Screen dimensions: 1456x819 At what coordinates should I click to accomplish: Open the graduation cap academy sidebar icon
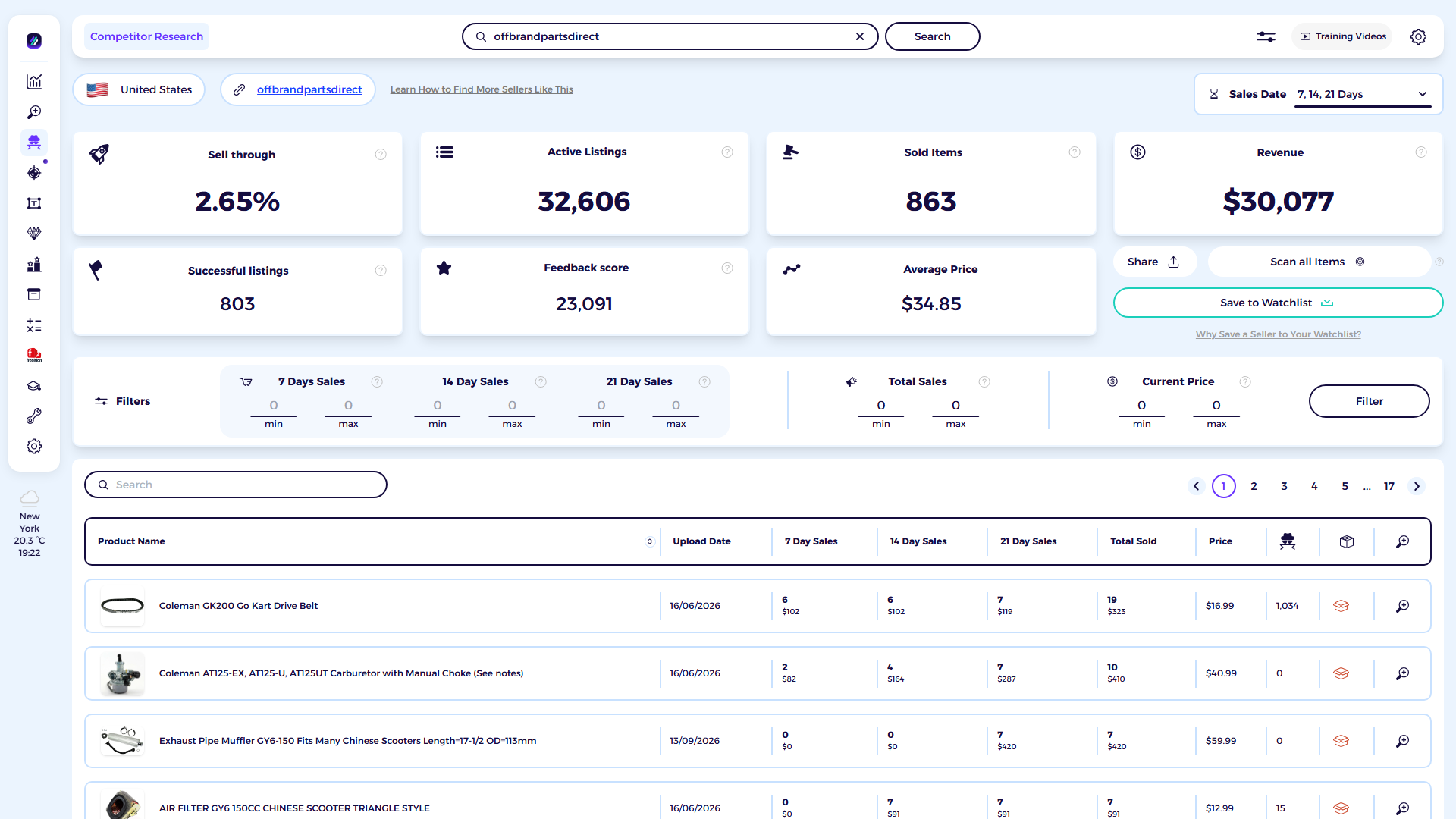point(34,386)
